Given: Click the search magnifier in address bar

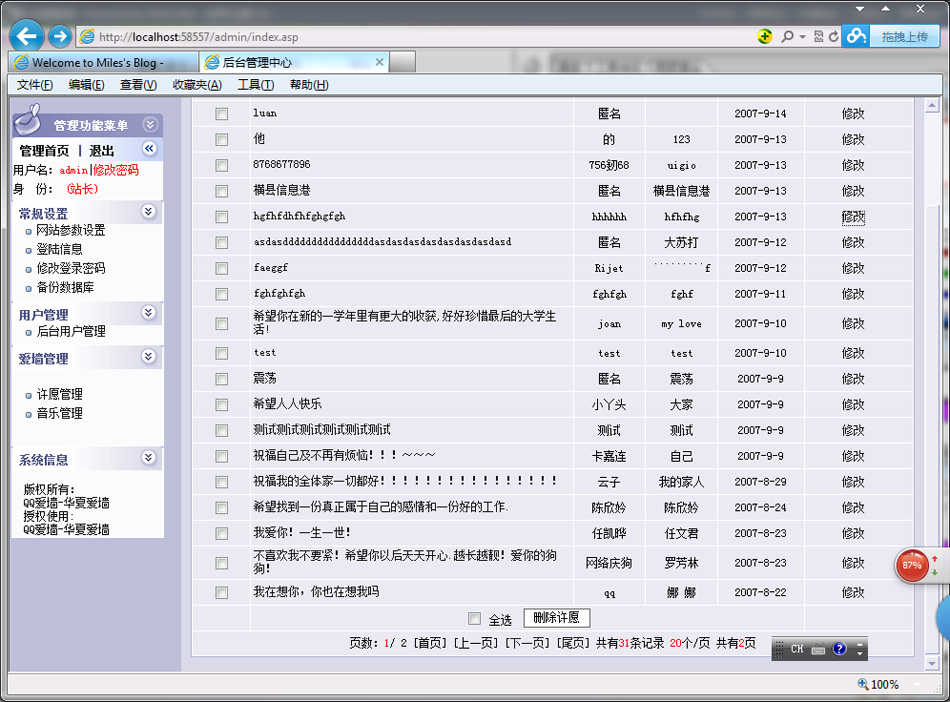Looking at the screenshot, I should [787, 37].
